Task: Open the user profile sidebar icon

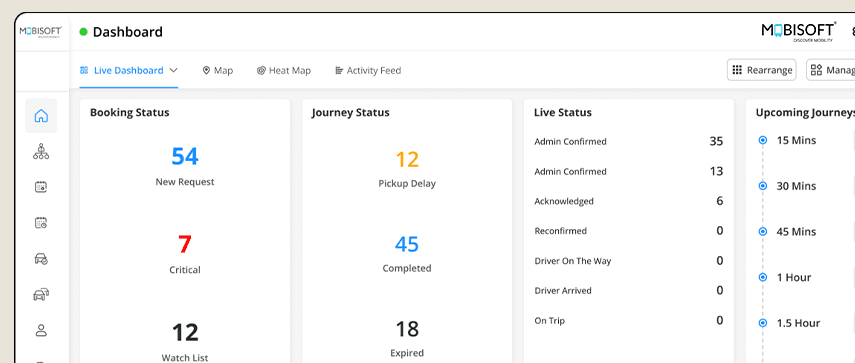Action: click(41, 330)
